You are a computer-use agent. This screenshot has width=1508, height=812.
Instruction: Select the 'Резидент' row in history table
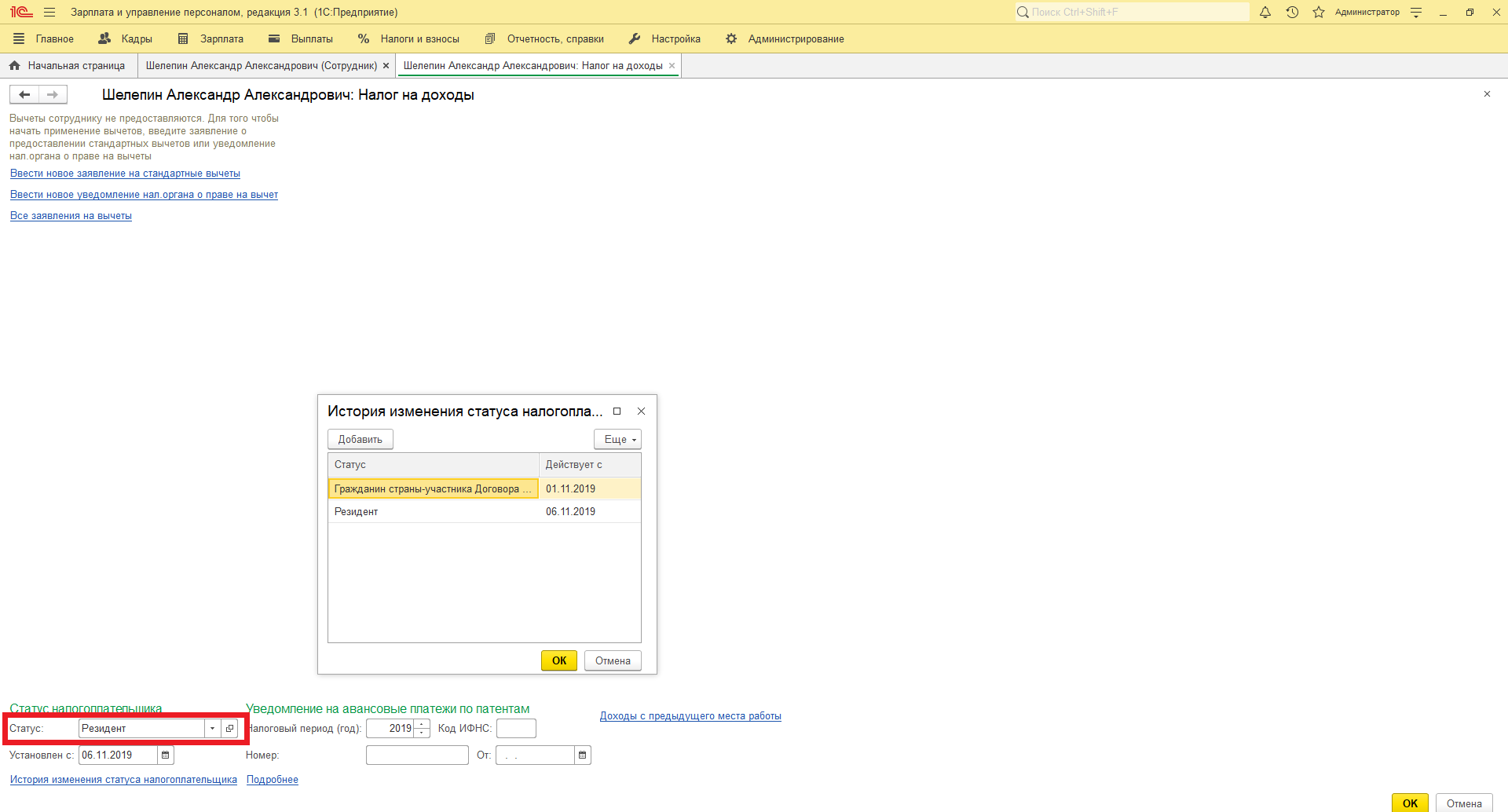click(x=432, y=512)
